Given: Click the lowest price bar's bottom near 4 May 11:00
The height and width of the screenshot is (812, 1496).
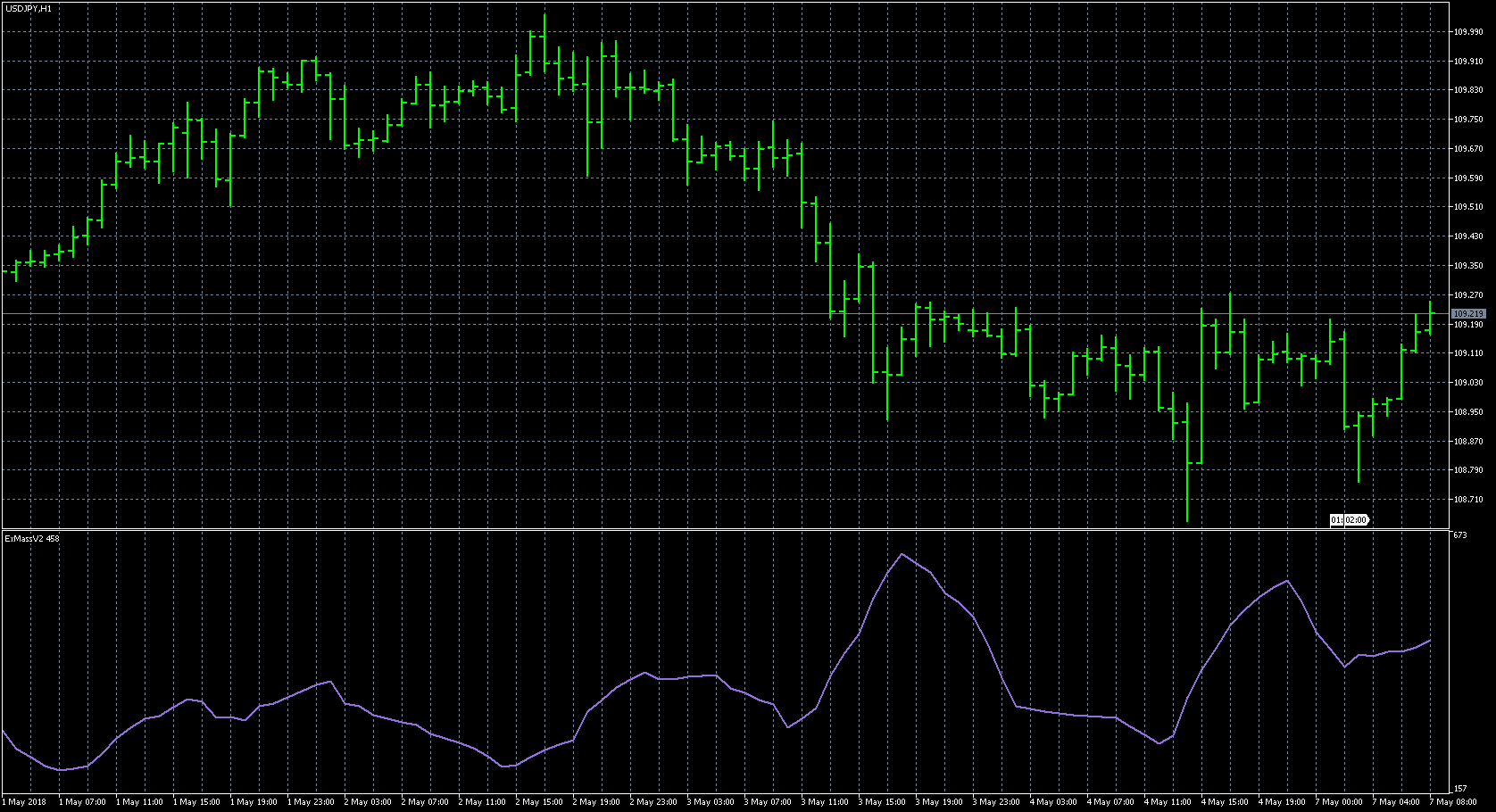Looking at the screenshot, I should [x=1187, y=521].
